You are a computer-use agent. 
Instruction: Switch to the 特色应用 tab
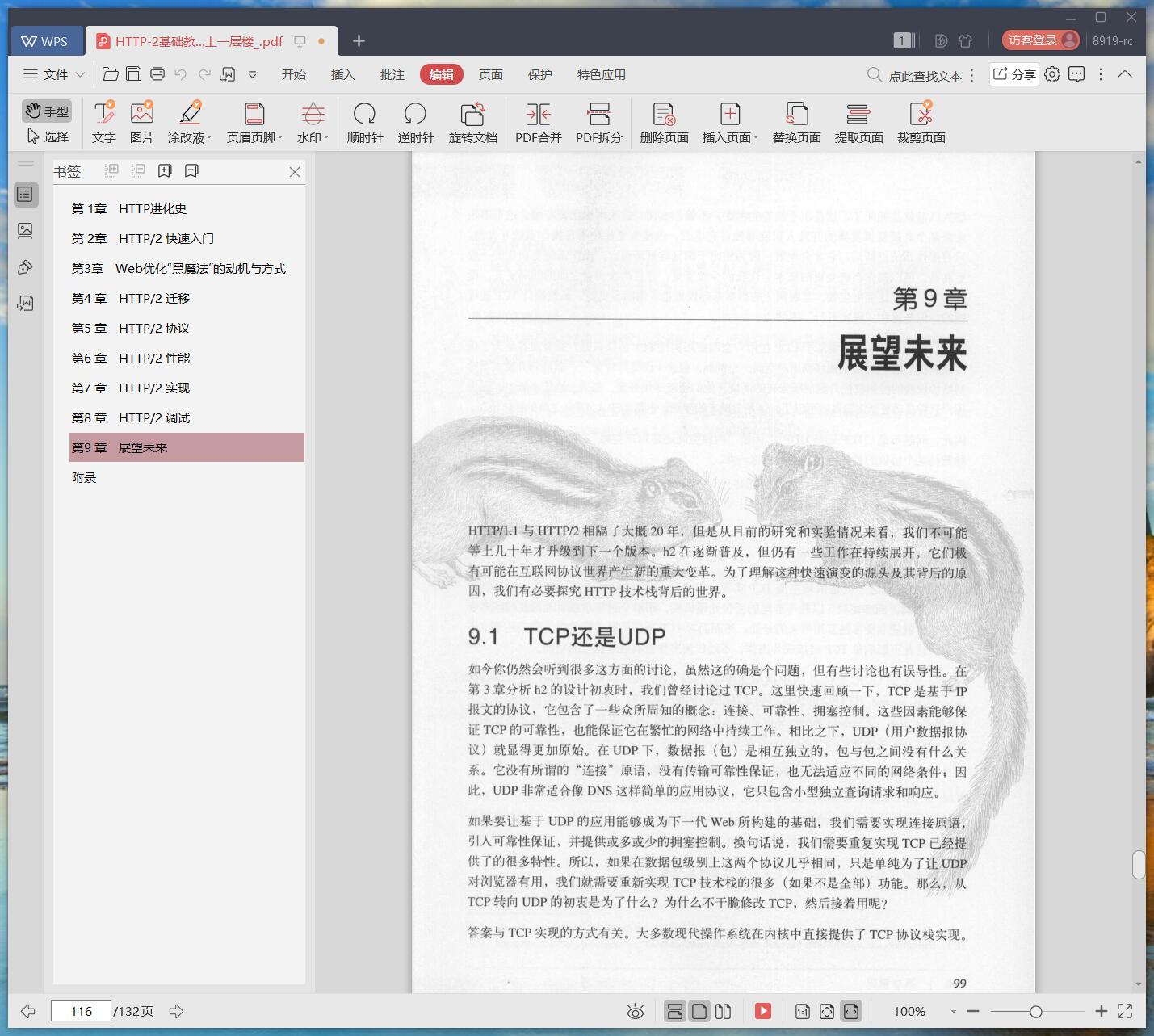coord(602,74)
